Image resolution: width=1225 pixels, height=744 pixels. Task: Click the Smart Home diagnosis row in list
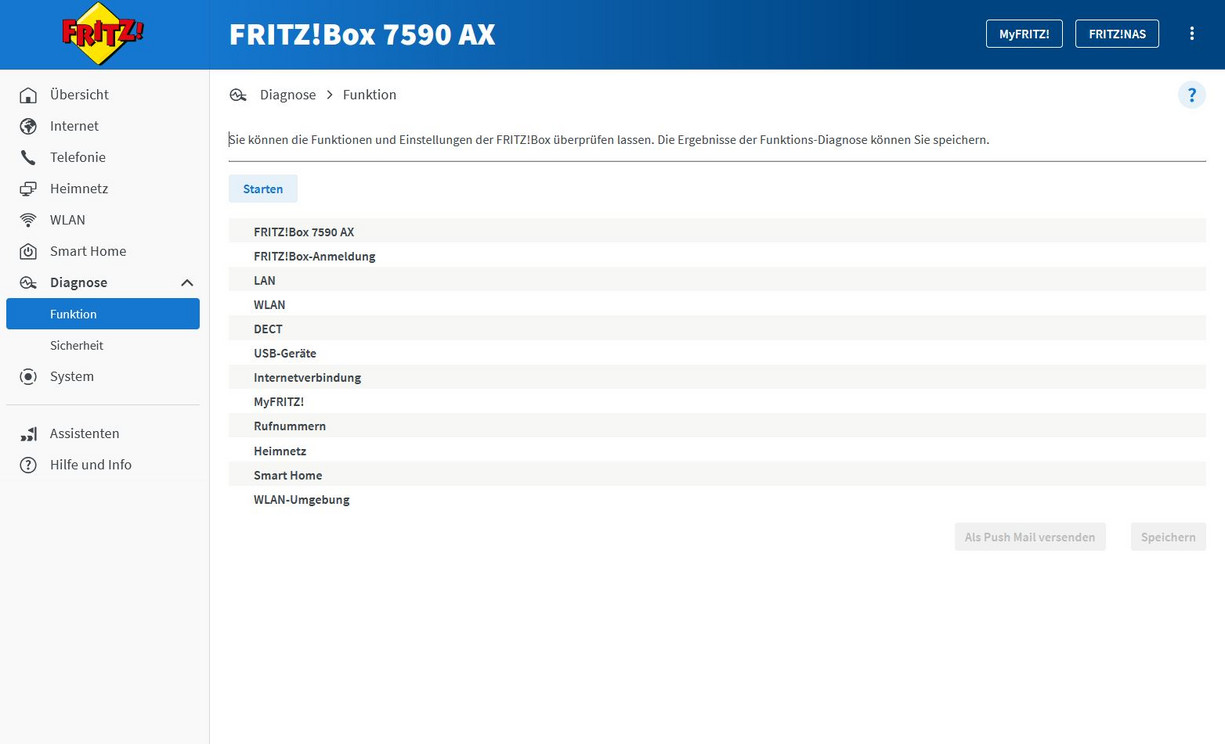pyautogui.click(x=717, y=475)
